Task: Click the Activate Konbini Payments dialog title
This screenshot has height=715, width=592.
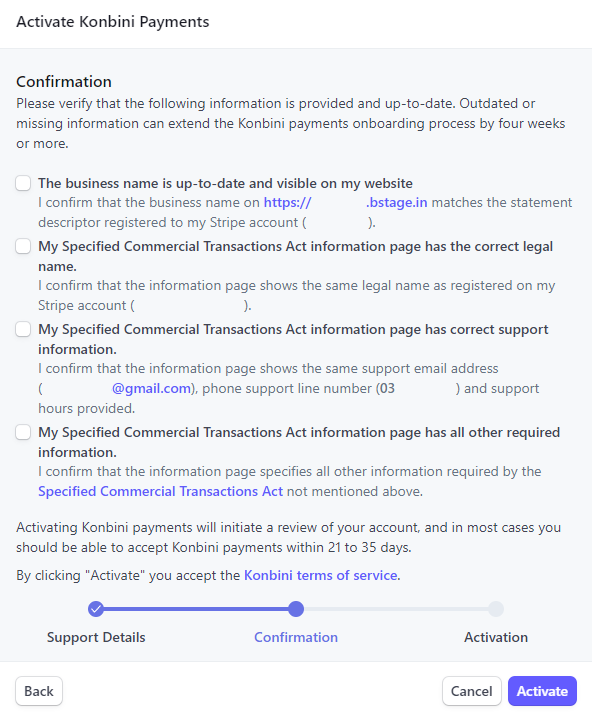Action: coord(113,22)
